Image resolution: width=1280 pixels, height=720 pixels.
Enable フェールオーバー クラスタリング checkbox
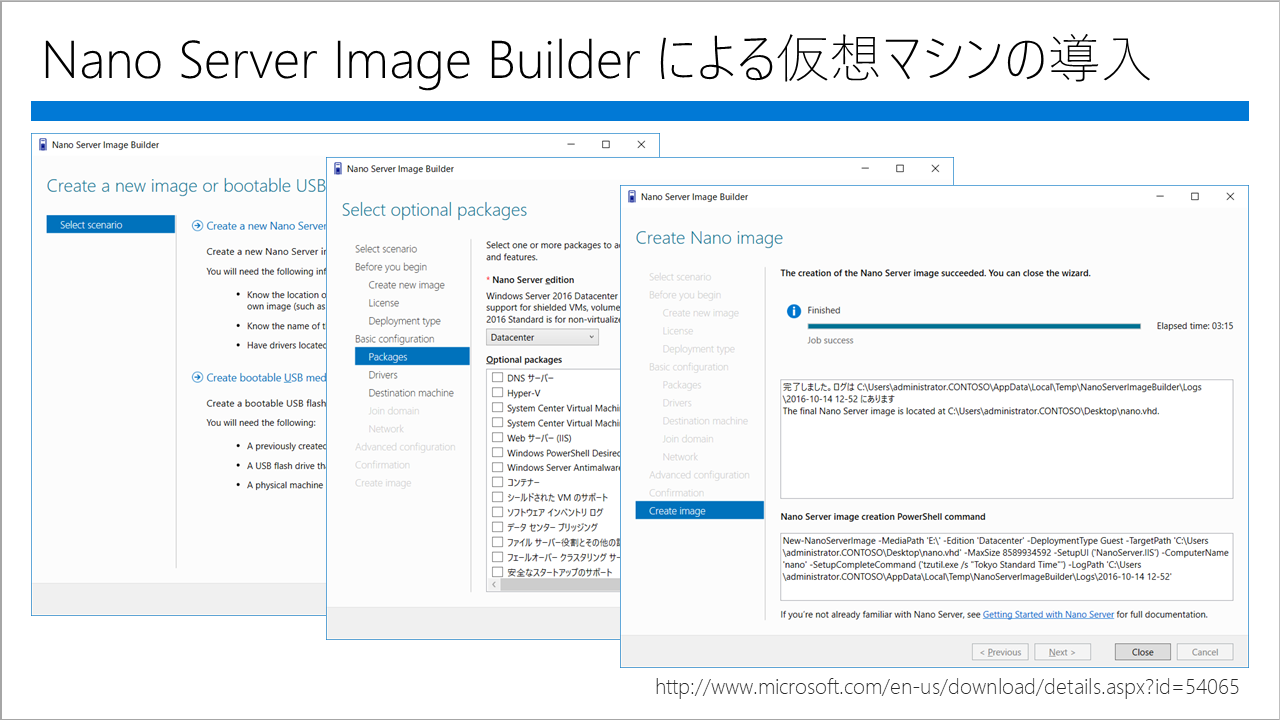[x=497, y=557]
